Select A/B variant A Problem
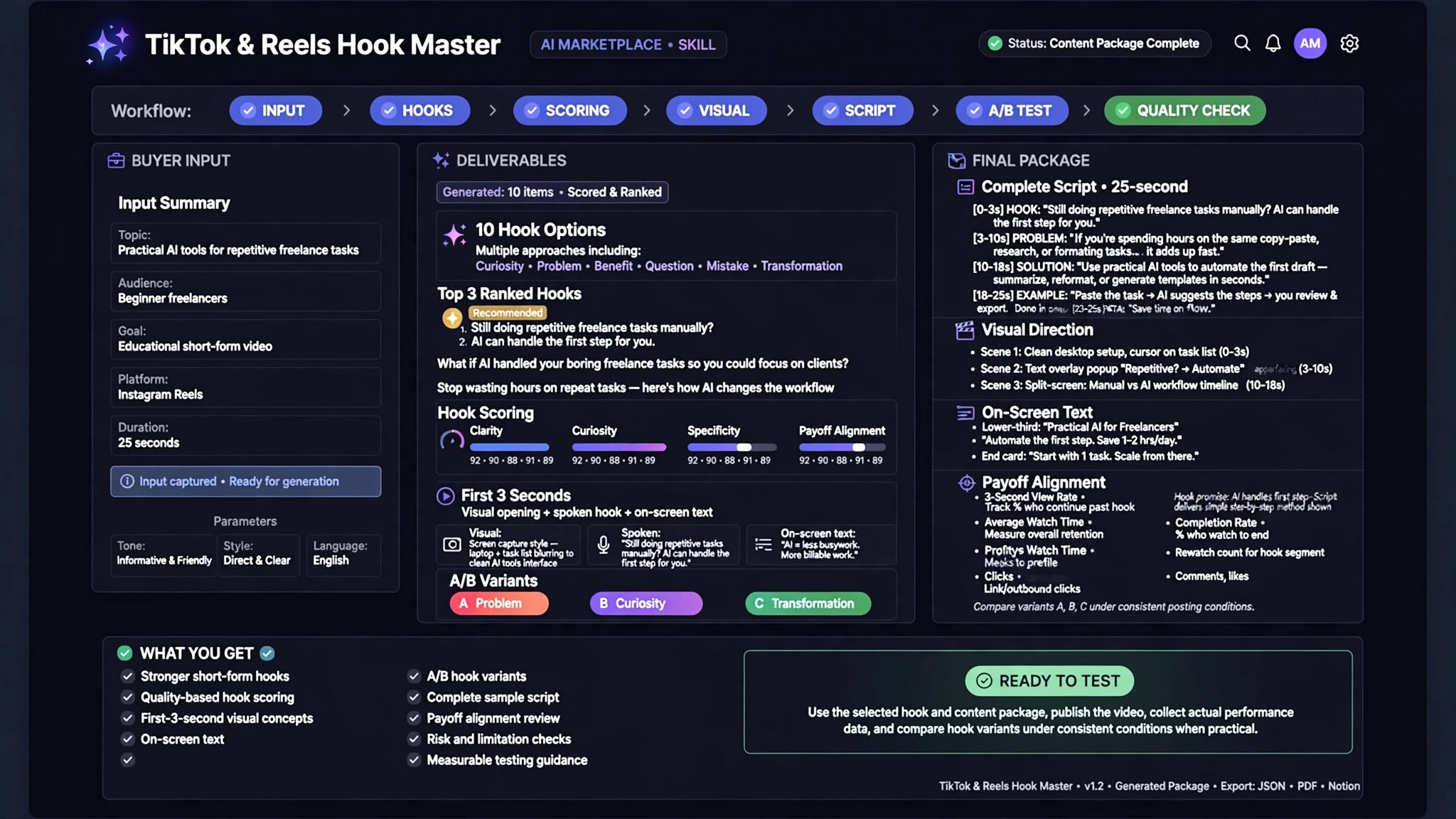 pyautogui.click(x=499, y=603)
